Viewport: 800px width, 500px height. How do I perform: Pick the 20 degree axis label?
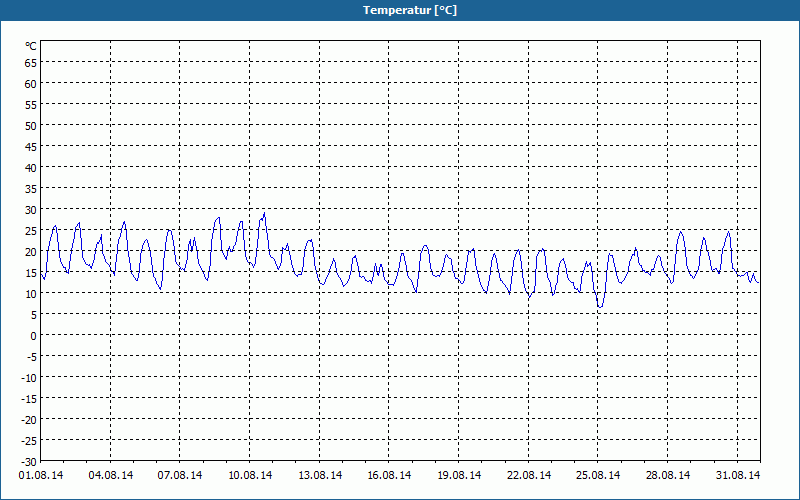click(x=31, y=252)
